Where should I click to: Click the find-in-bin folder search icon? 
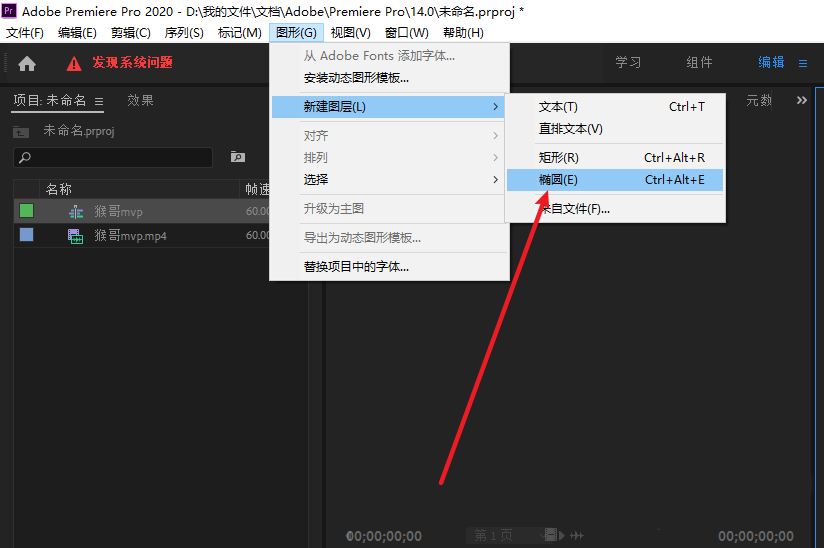click(238, 157)
